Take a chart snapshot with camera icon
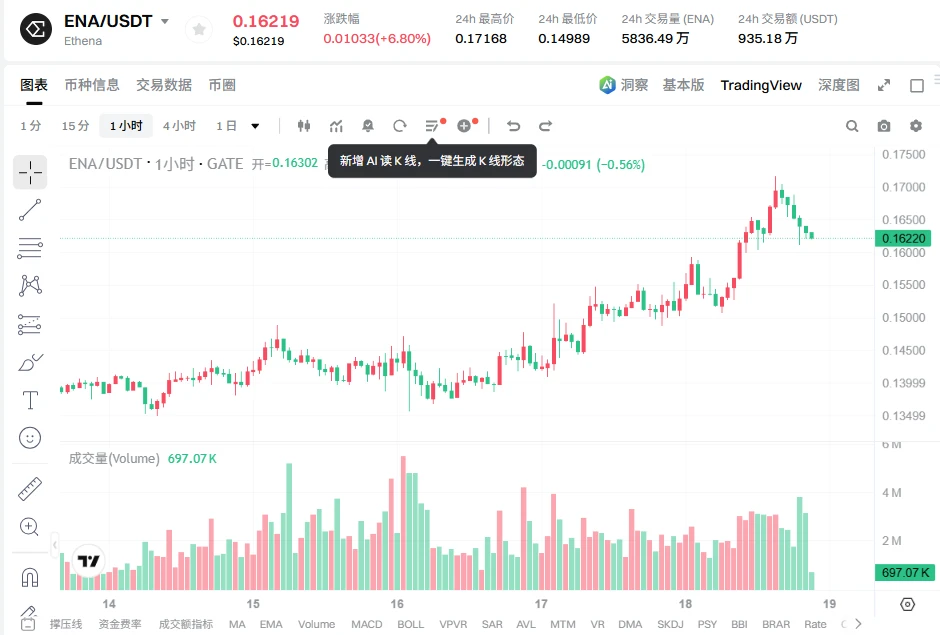This screenshot has height=635, width=940. 884,126
